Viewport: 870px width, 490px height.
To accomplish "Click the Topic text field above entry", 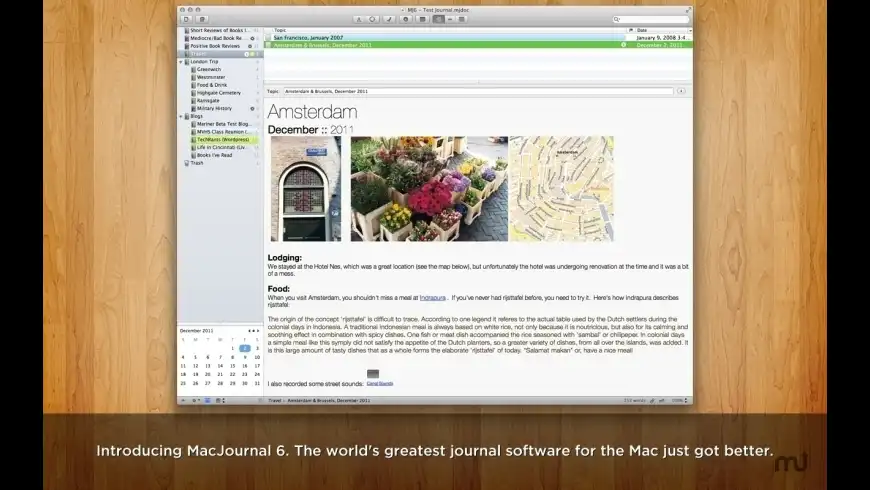I will pos(478,91).
